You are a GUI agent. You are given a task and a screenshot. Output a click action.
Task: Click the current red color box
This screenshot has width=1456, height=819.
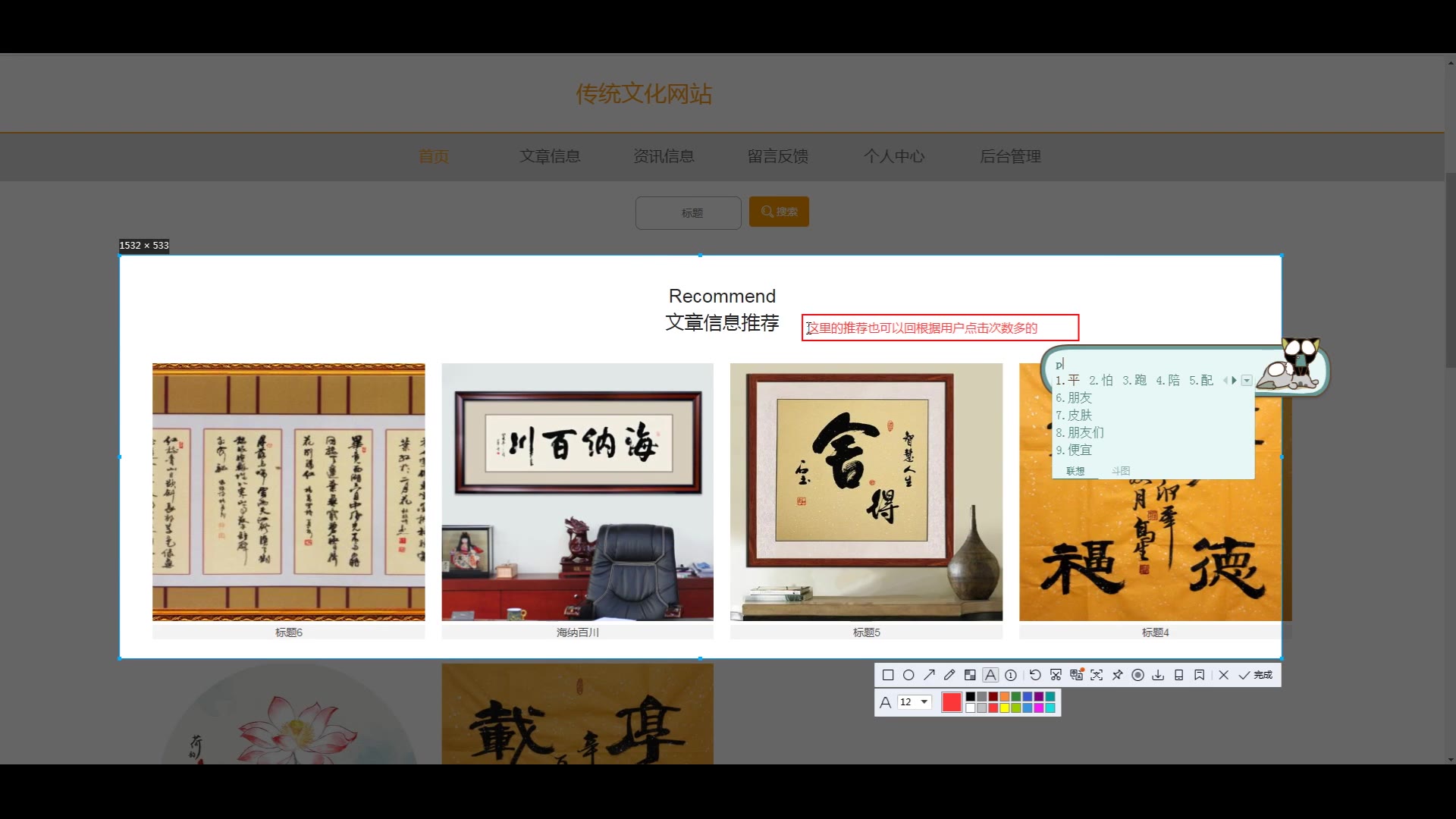coord(952,702)
